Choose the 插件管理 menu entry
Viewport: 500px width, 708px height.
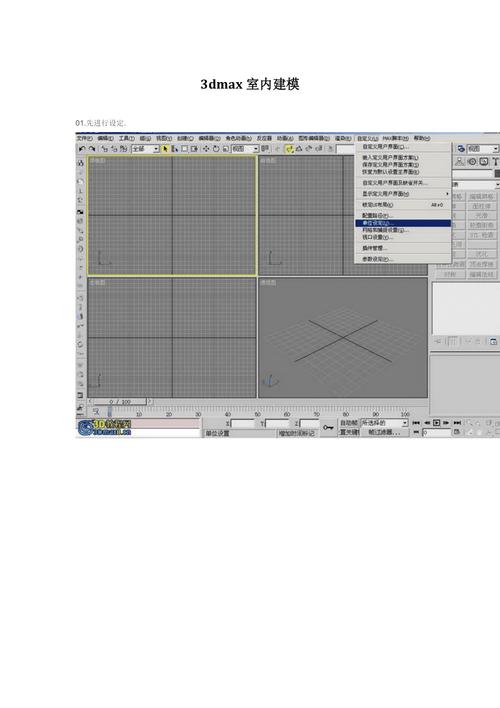pos(403,248)
